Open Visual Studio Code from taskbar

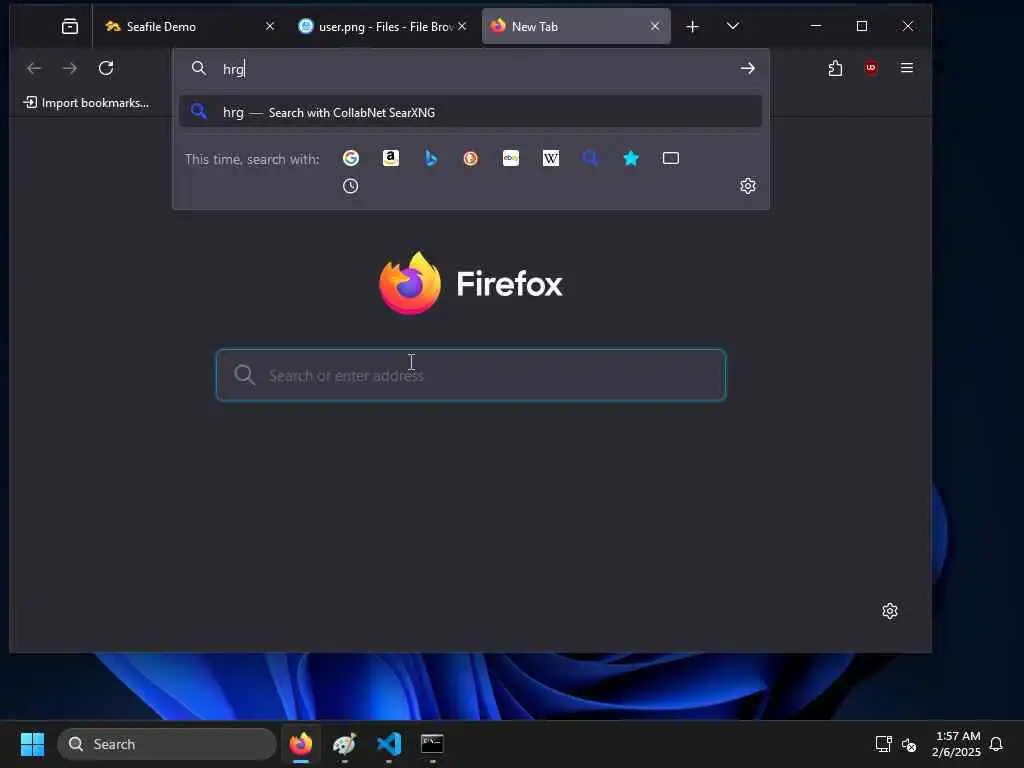click(389, 744)
